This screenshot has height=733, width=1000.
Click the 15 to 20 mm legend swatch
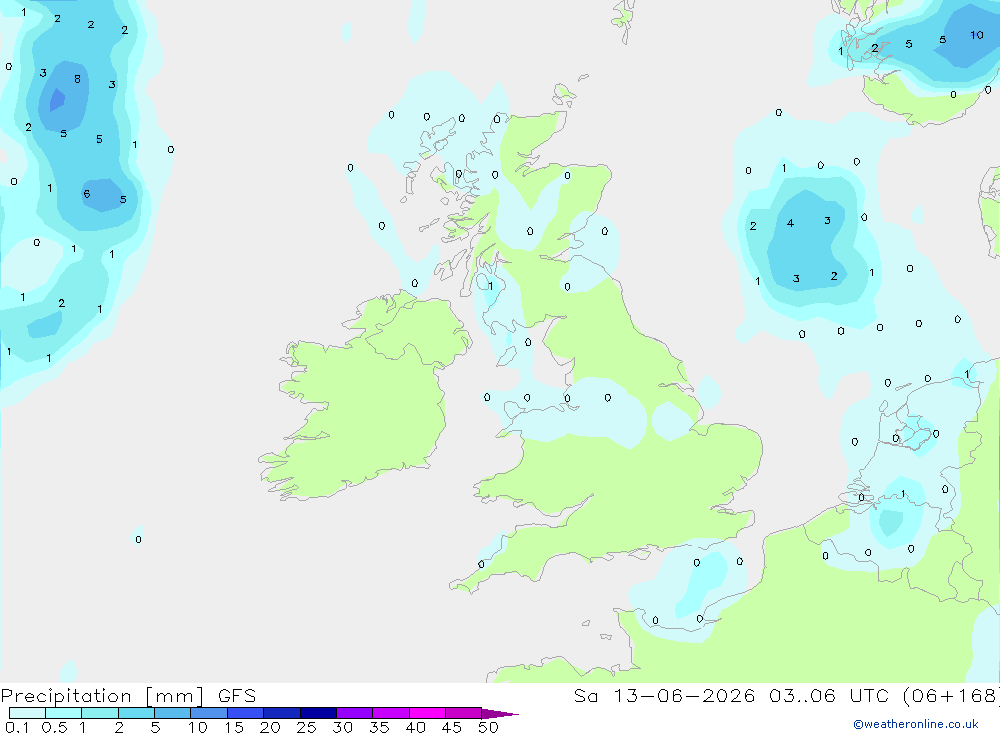coord(245,713)
